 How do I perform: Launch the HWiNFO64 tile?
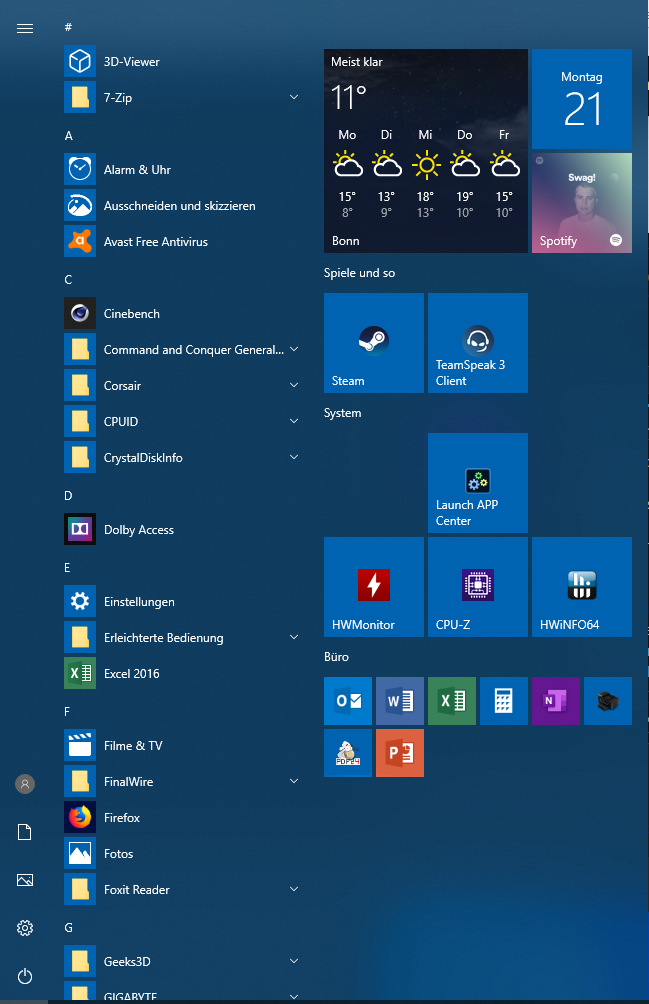[582, 587]
